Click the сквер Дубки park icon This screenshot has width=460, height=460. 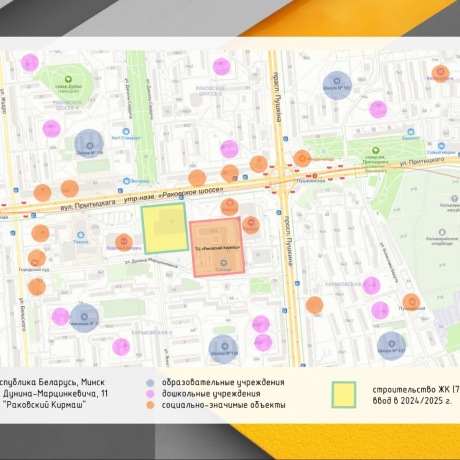pos(68,79)
